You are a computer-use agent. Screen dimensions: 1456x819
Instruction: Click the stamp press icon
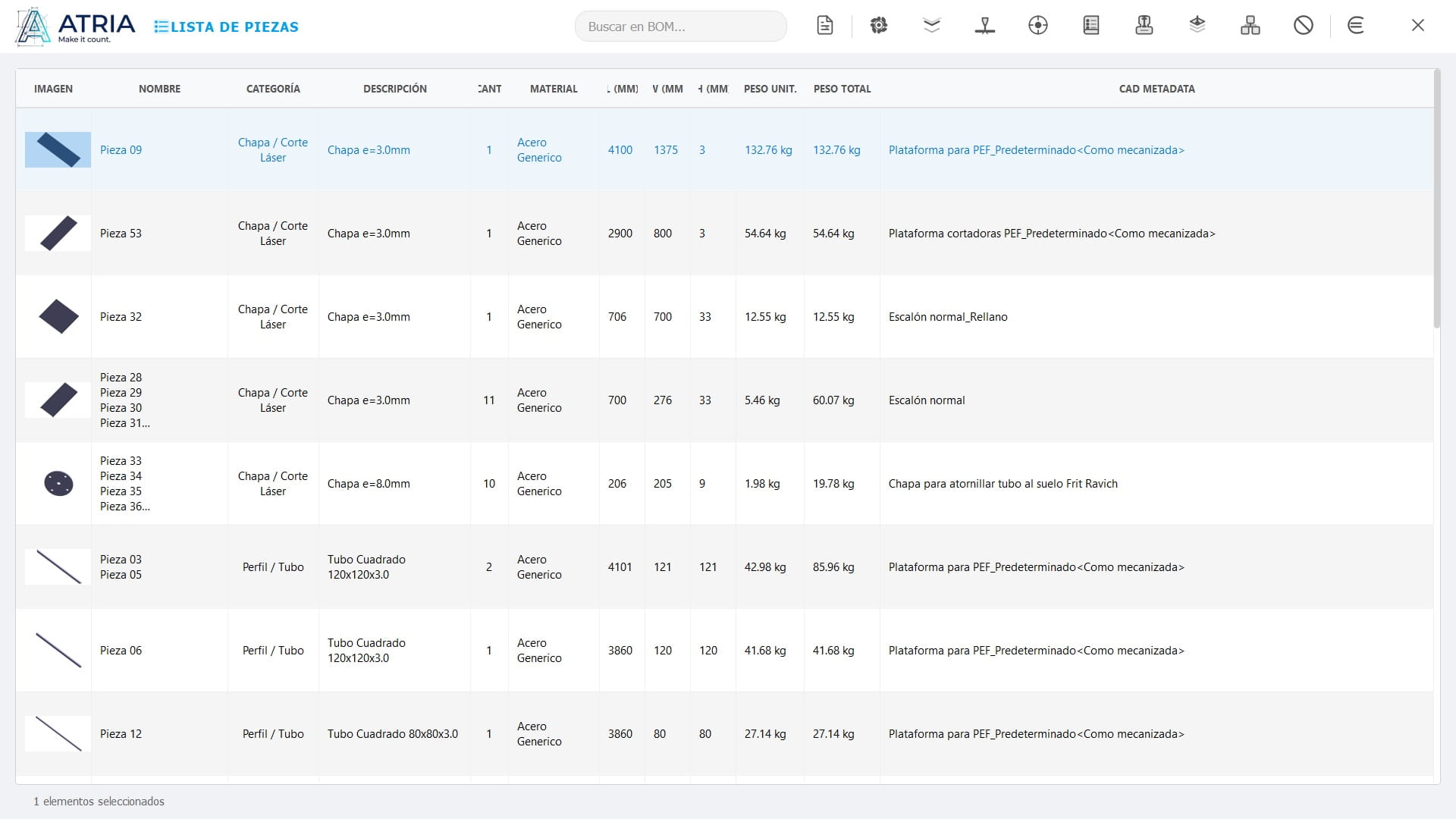tap(1144, 26)
